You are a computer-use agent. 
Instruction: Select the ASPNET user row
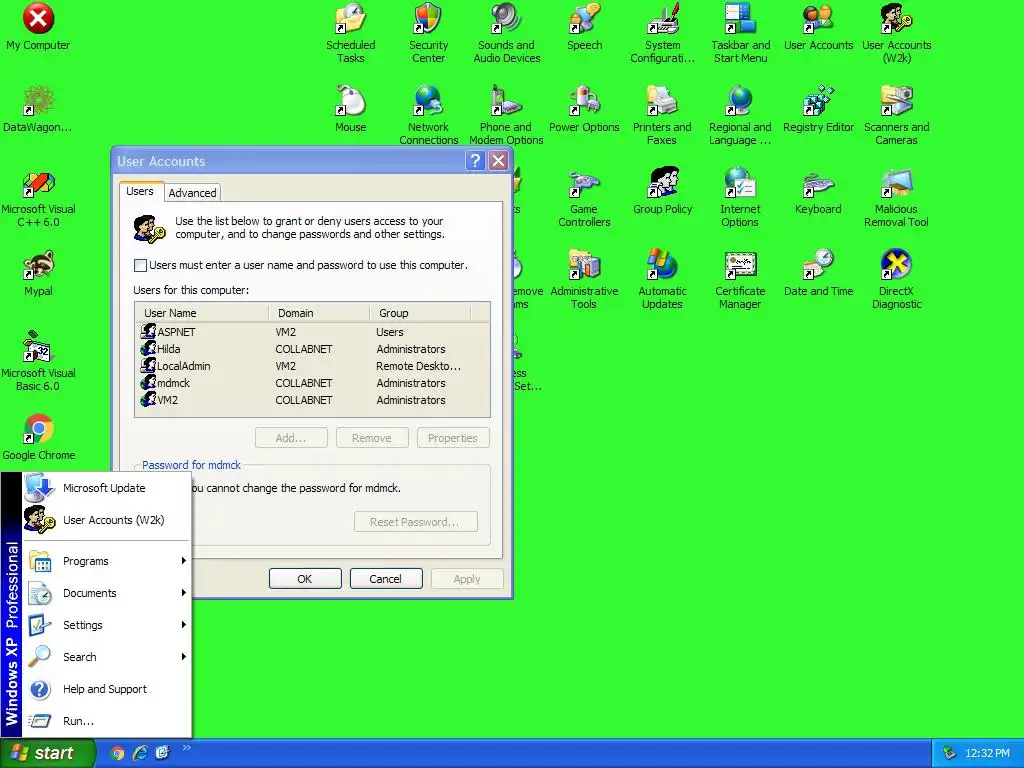(312, 332)
